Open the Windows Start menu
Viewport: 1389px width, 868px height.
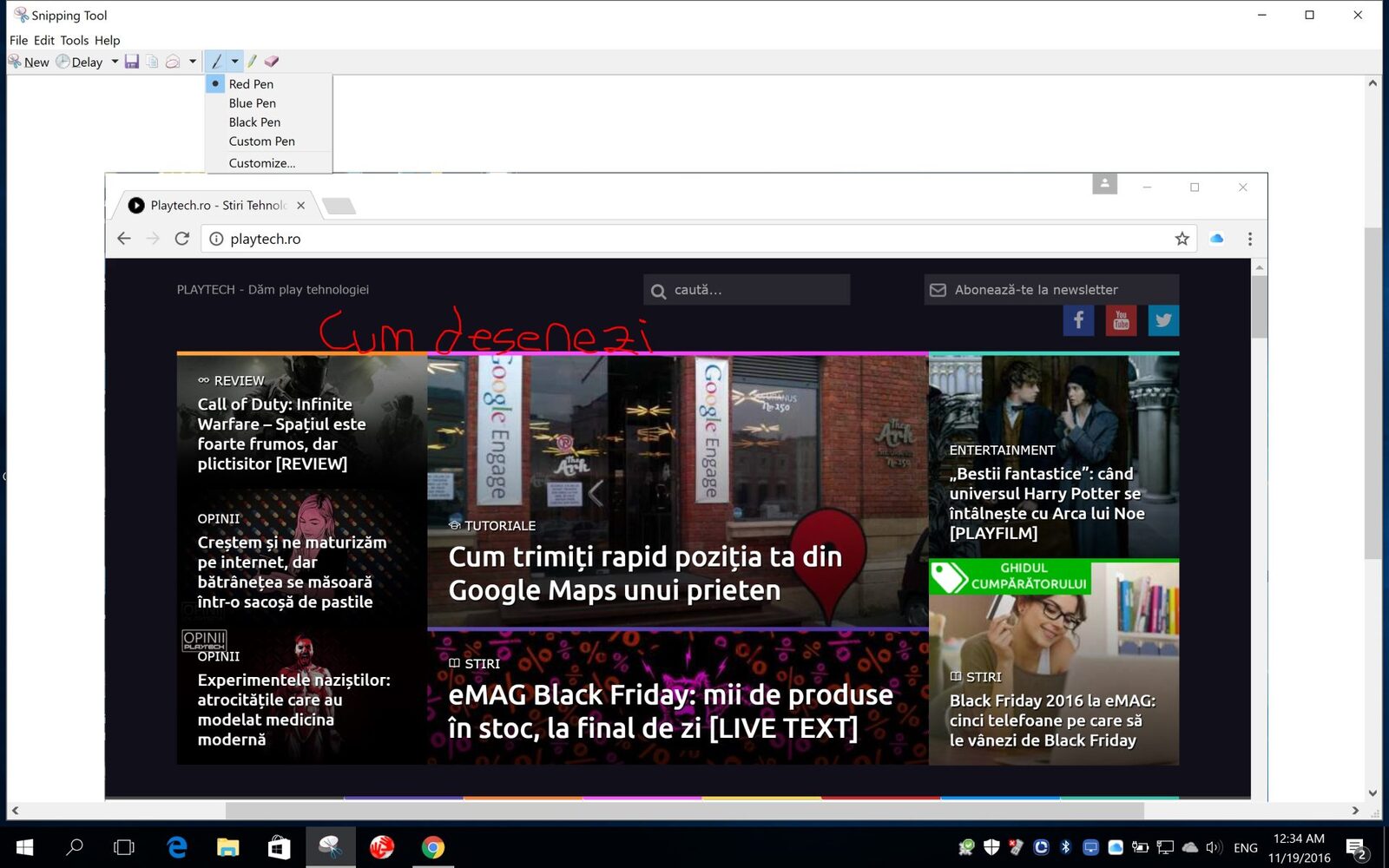coord(24,847)
